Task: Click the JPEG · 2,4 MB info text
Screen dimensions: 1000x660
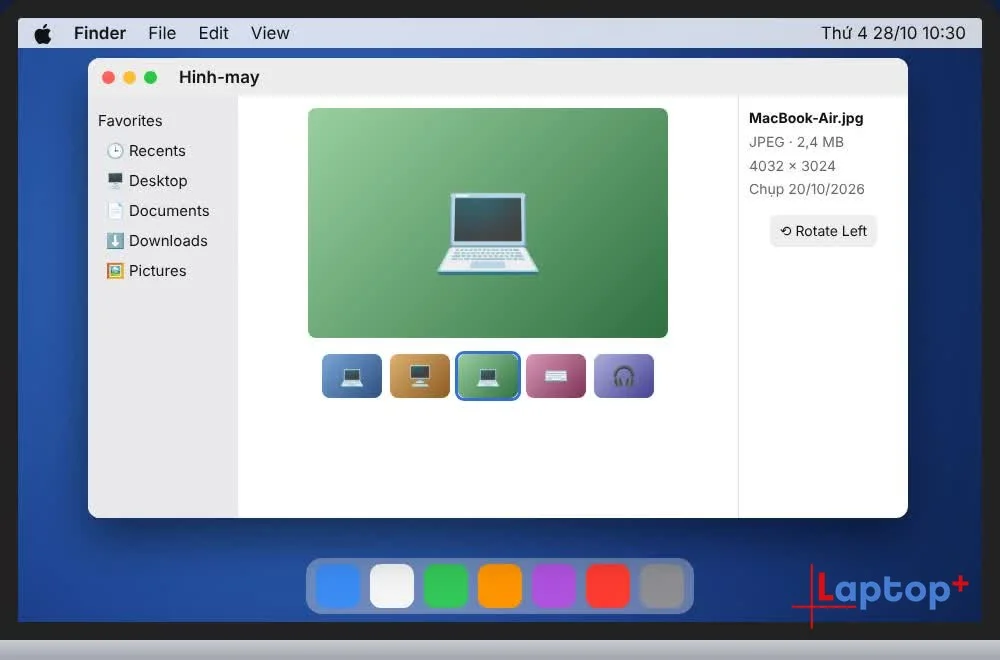Action: (x=797, y=142)
